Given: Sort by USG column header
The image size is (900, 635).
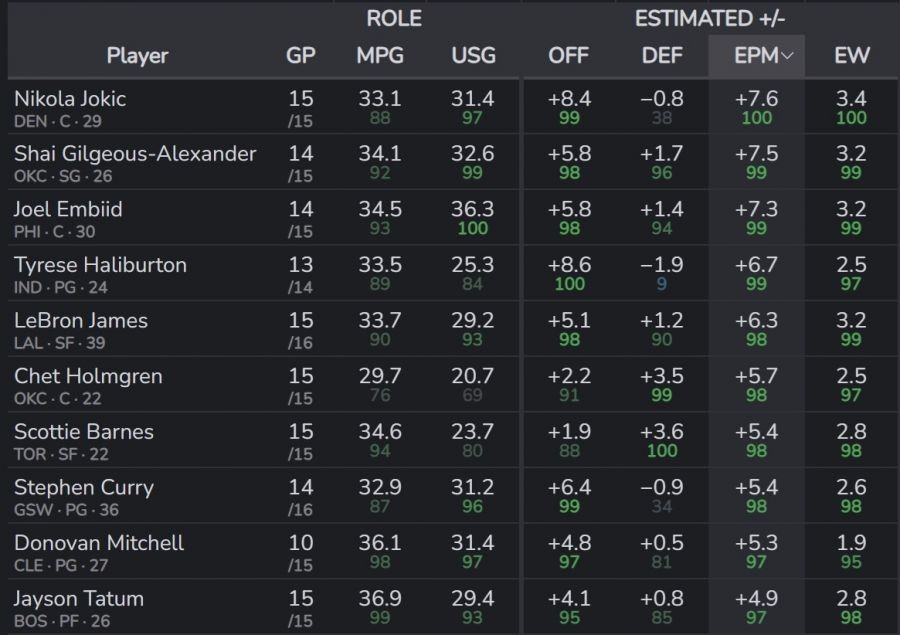Looking at the screenshot, I should [473, 56].
